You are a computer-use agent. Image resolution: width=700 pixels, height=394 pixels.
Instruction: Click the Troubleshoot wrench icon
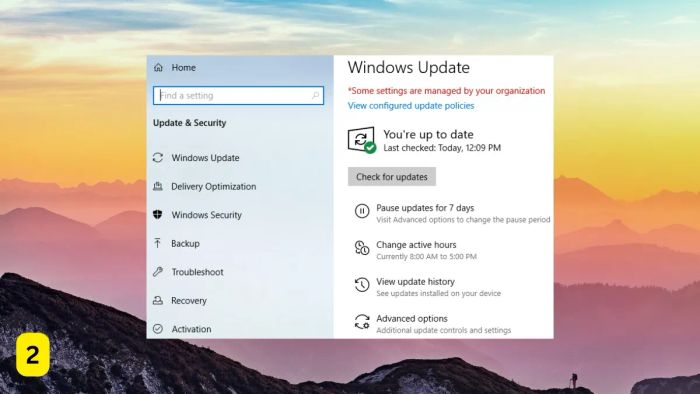[158, 272]
